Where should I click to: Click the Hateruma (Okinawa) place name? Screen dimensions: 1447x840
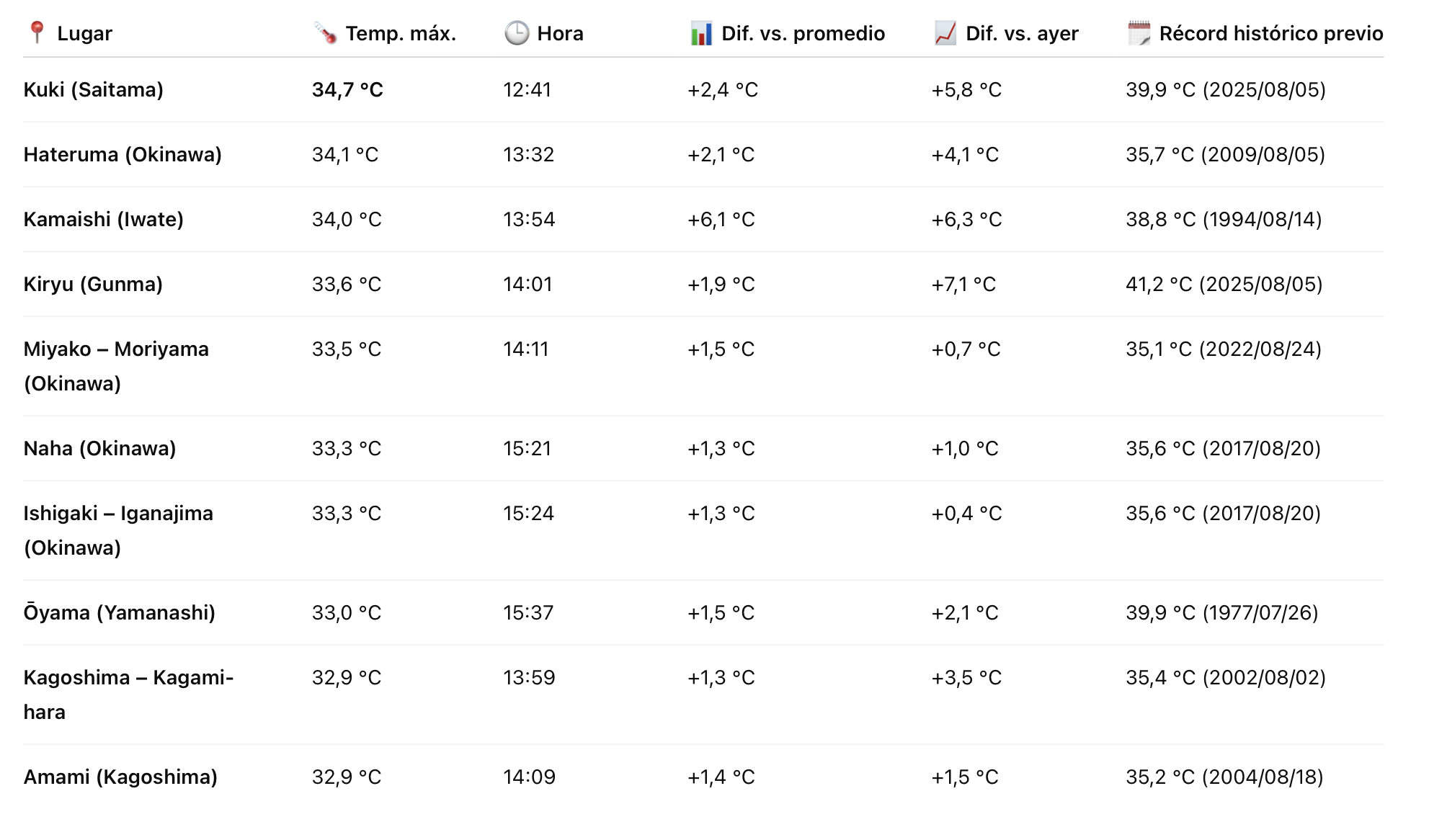(x=123, y=155)
